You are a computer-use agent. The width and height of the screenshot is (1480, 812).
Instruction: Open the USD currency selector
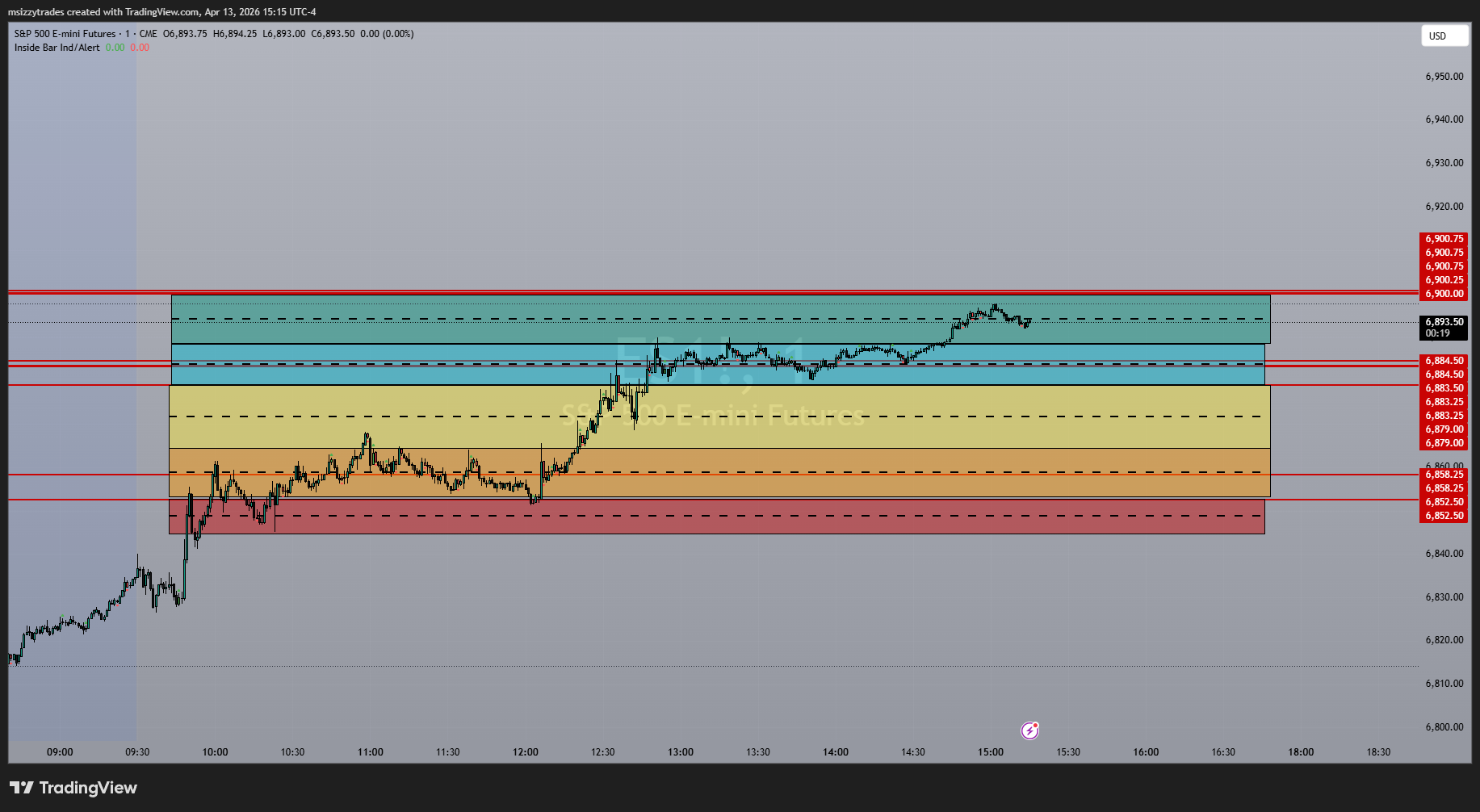click(1444, 36)
